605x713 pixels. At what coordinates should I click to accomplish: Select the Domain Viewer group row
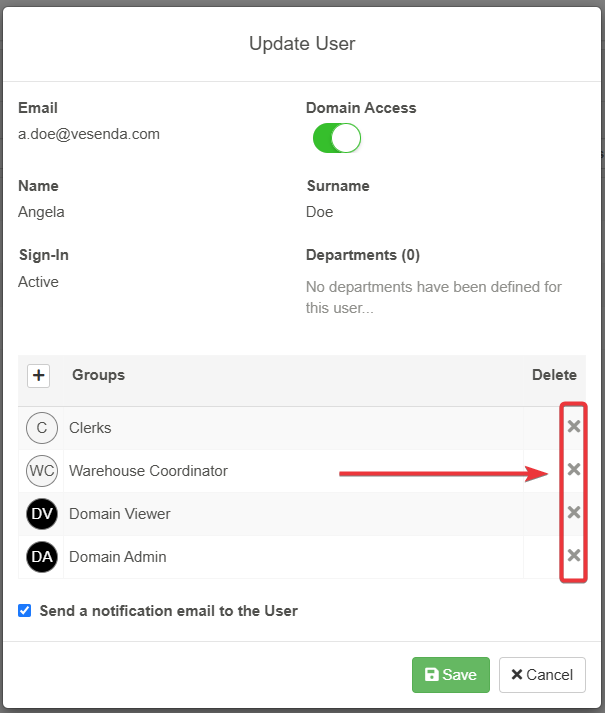pyautogui.click(x=302, y=514)
